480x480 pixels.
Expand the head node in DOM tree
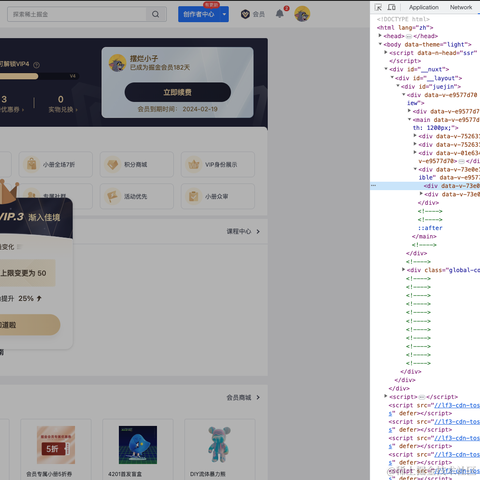tap(380, 35)
